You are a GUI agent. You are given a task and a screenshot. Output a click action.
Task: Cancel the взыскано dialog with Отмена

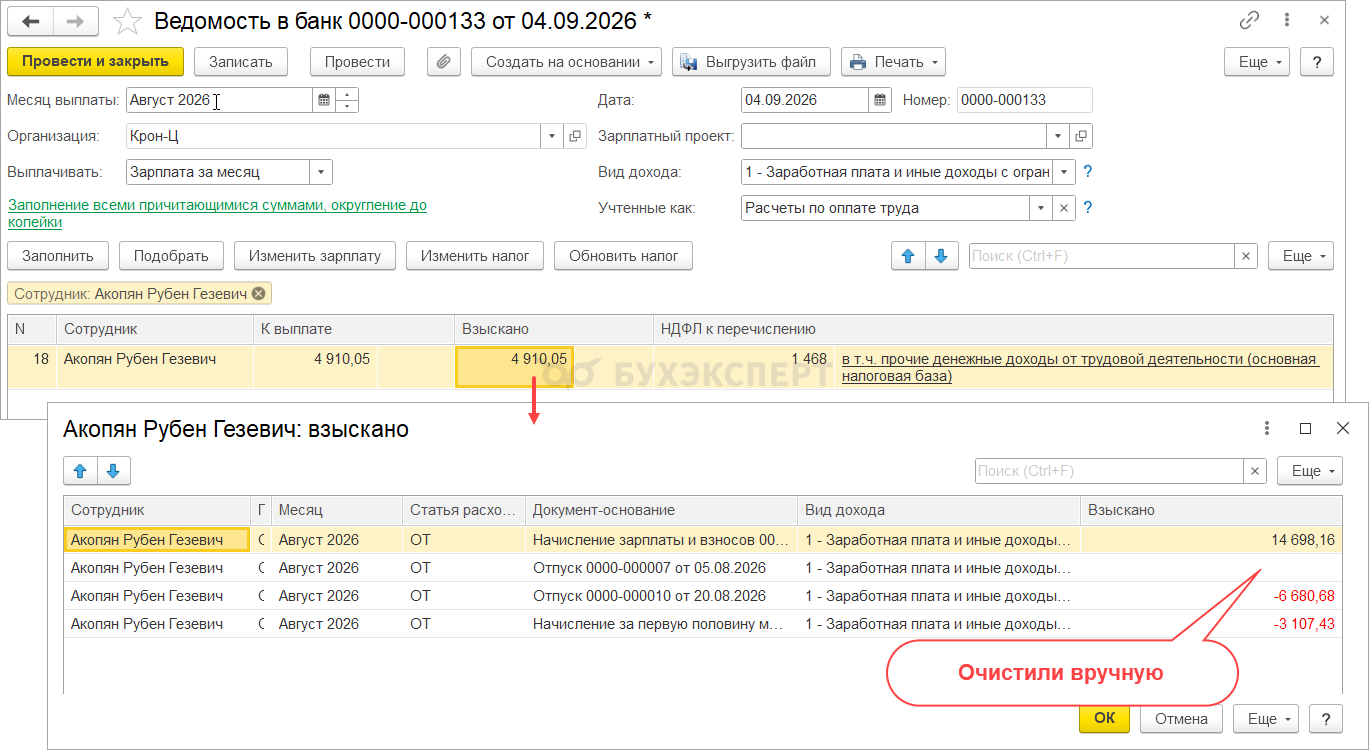(1181, 718)
